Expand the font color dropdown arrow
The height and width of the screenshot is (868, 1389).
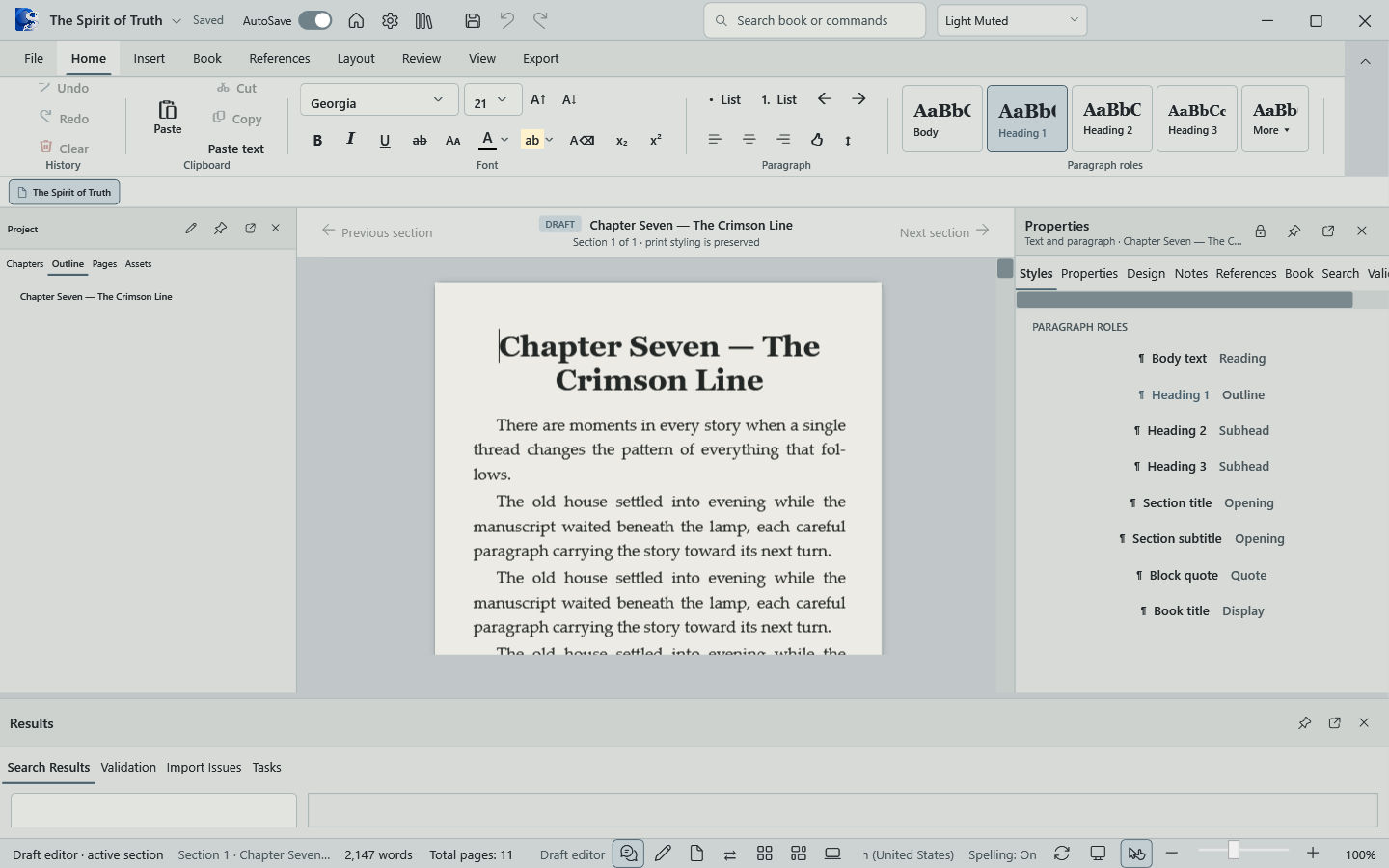[504, 140]
